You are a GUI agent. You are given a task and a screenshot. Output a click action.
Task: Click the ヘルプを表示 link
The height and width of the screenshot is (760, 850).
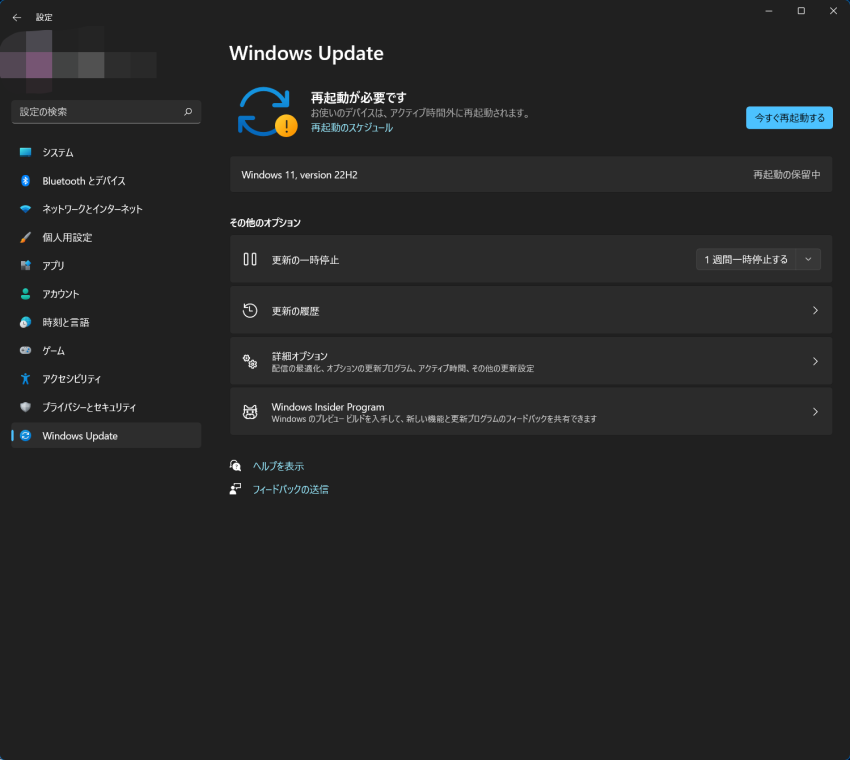click(x=278, y=466)
